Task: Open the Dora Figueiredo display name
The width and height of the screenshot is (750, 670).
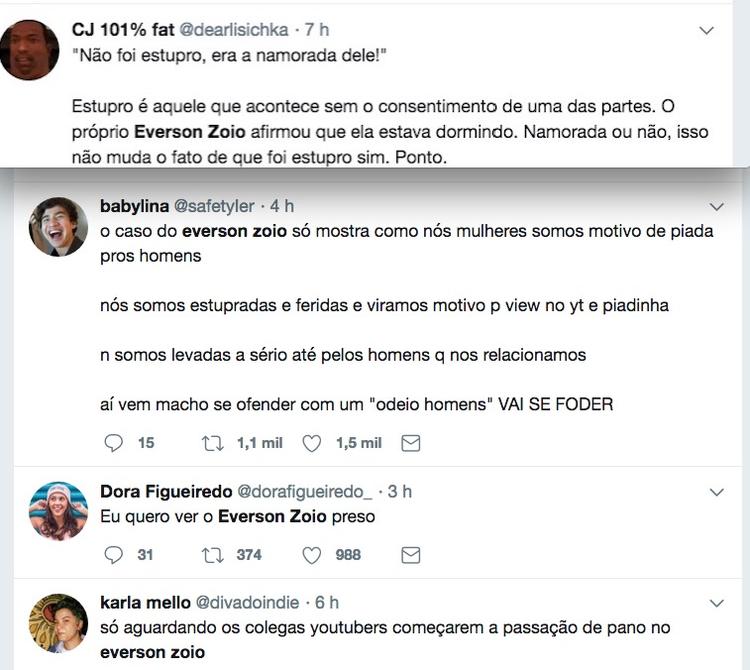Action: [x=166, y=492]
